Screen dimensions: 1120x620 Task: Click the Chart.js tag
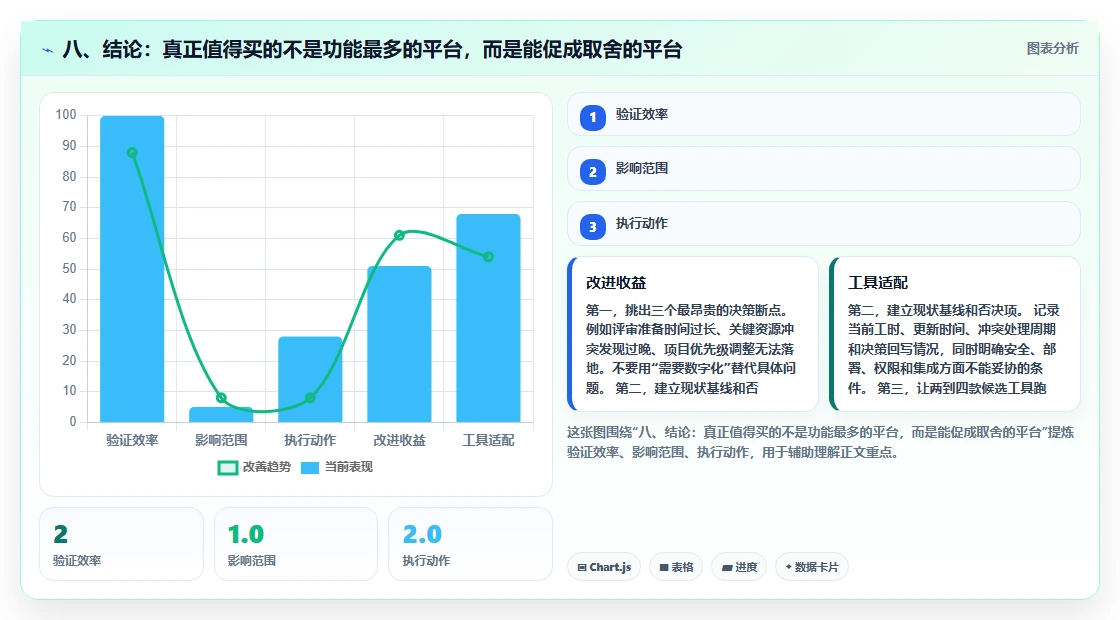[x=604, y=567]
